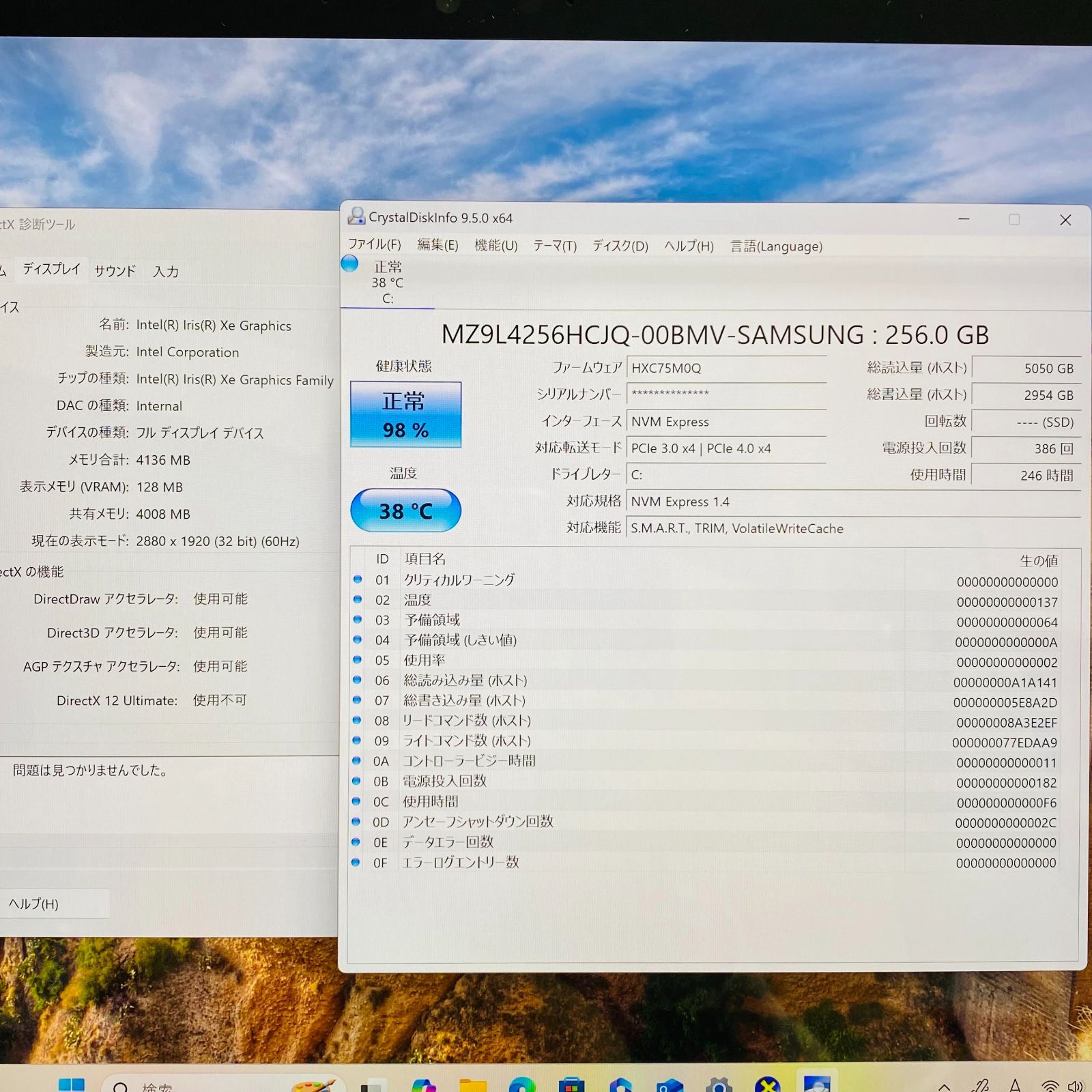Click raw value 00000000A1A141
1092x1092 pixels.
(1005, 682)
